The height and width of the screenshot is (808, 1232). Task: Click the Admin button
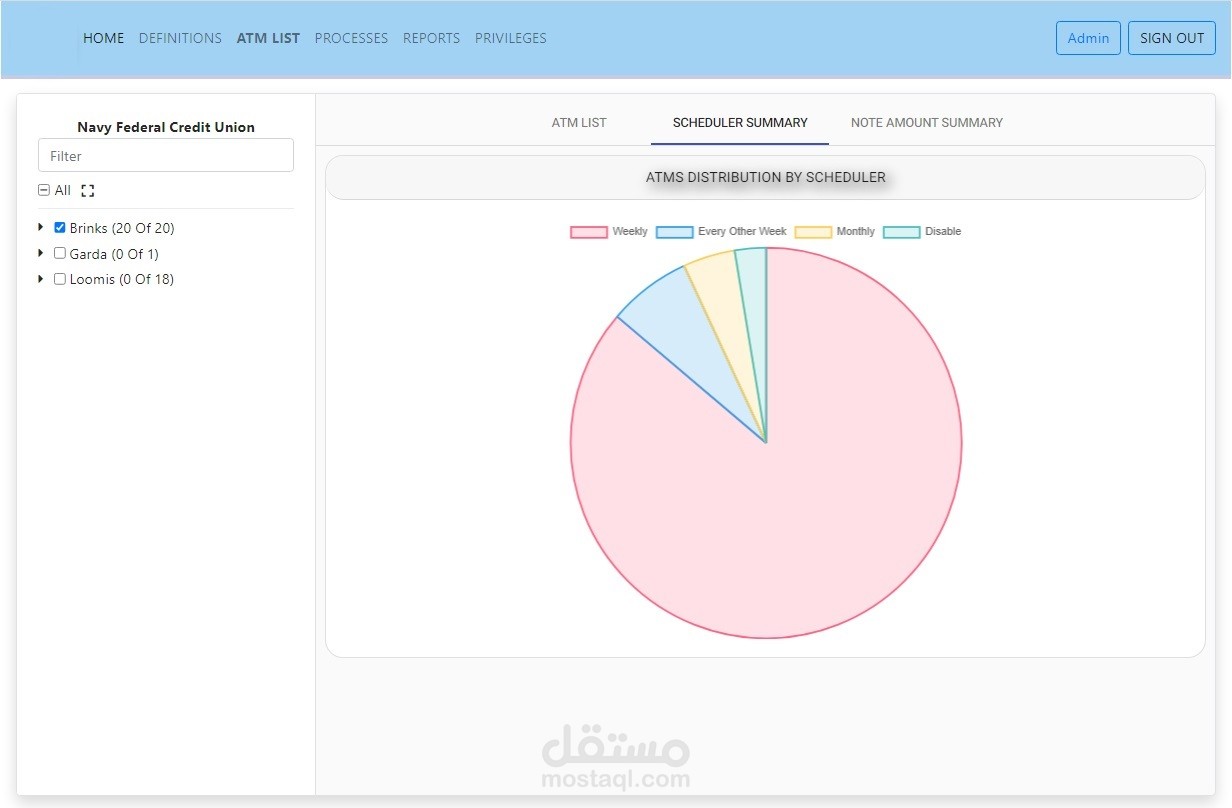(x=1088, y=38)
